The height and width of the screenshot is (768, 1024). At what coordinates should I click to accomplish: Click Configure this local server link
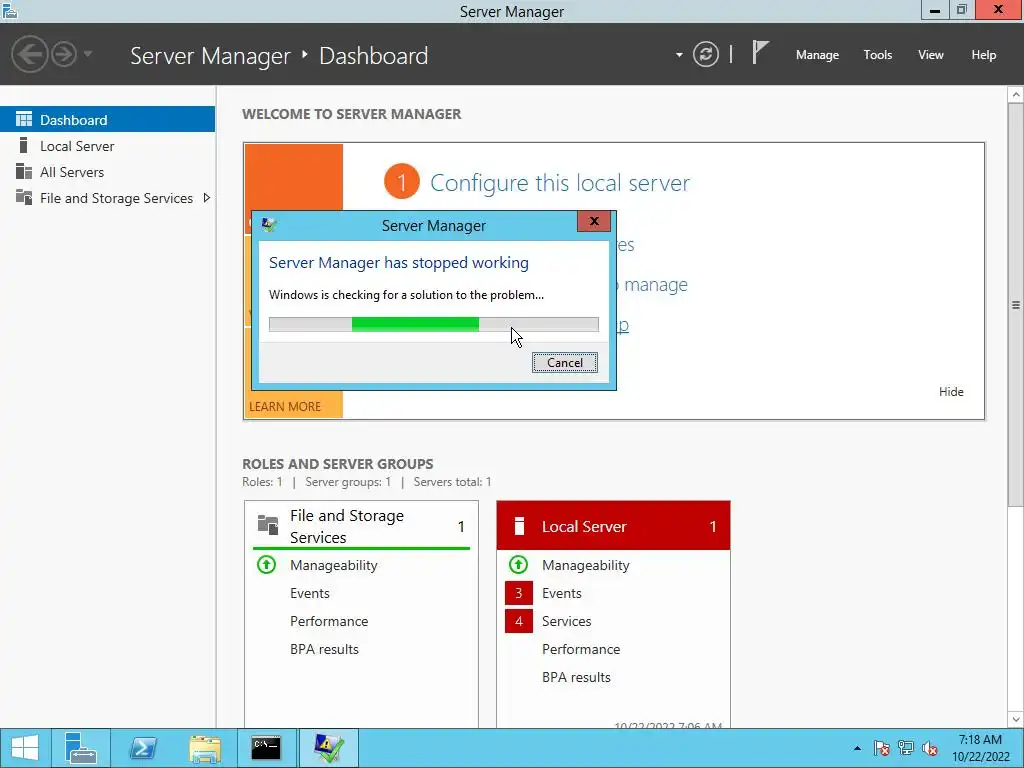tap(560, 183)
